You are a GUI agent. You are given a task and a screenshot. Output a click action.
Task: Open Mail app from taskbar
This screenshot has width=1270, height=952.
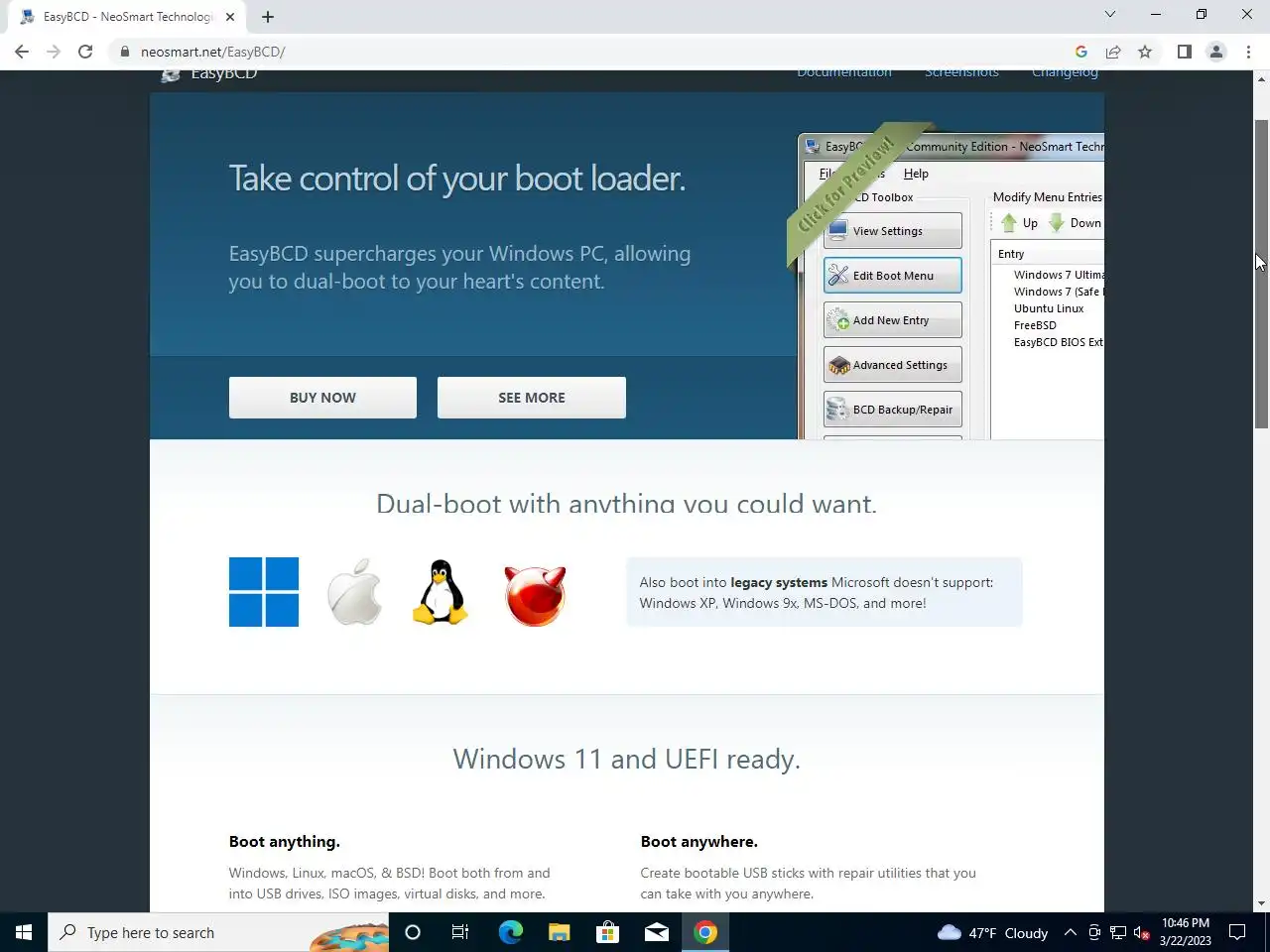coord(656,932)
